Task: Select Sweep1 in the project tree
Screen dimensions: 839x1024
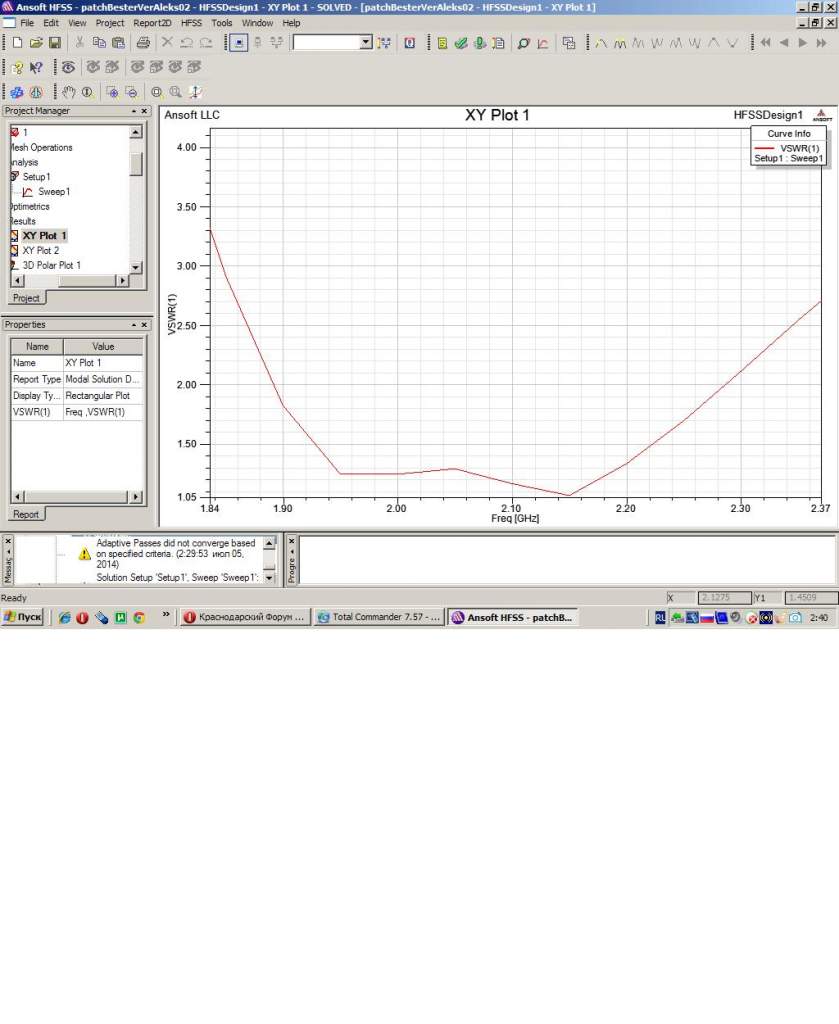Action: click(53, 191)
